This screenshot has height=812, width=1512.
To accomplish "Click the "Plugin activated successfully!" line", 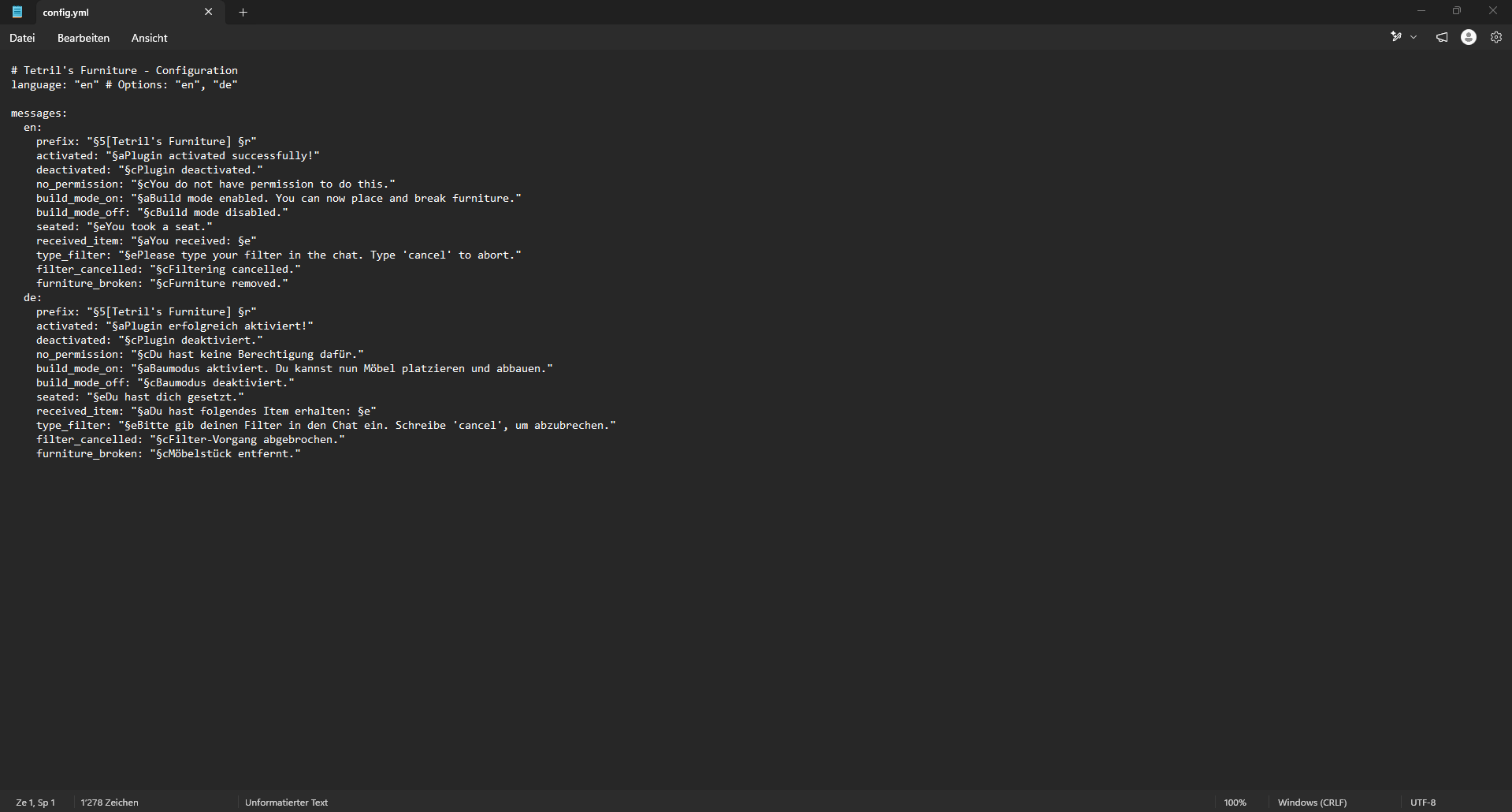I will tap(178, 155).
